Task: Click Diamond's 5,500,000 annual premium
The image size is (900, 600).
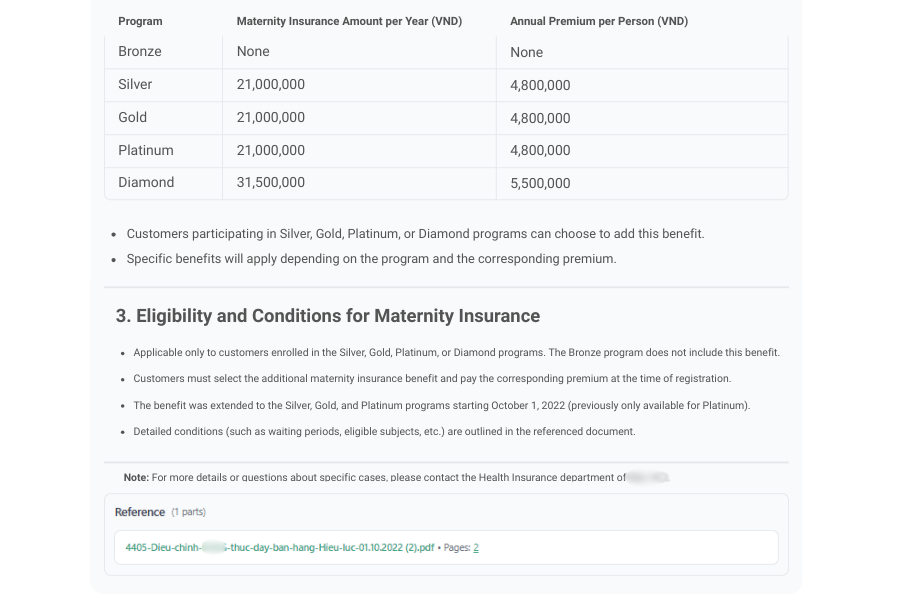Action: [x=540, y=183]
